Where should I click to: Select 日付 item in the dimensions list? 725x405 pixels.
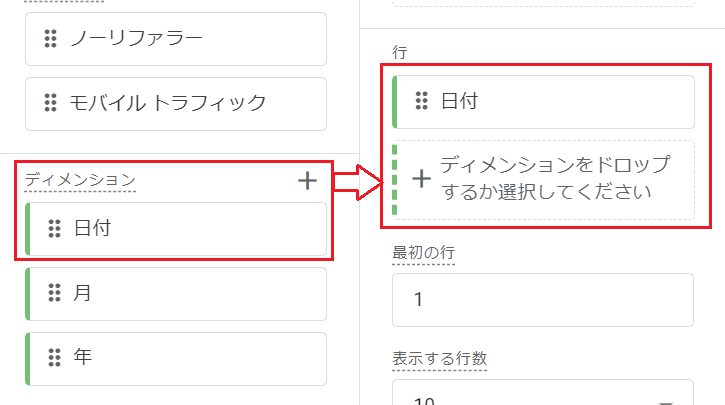coord(176,229)
